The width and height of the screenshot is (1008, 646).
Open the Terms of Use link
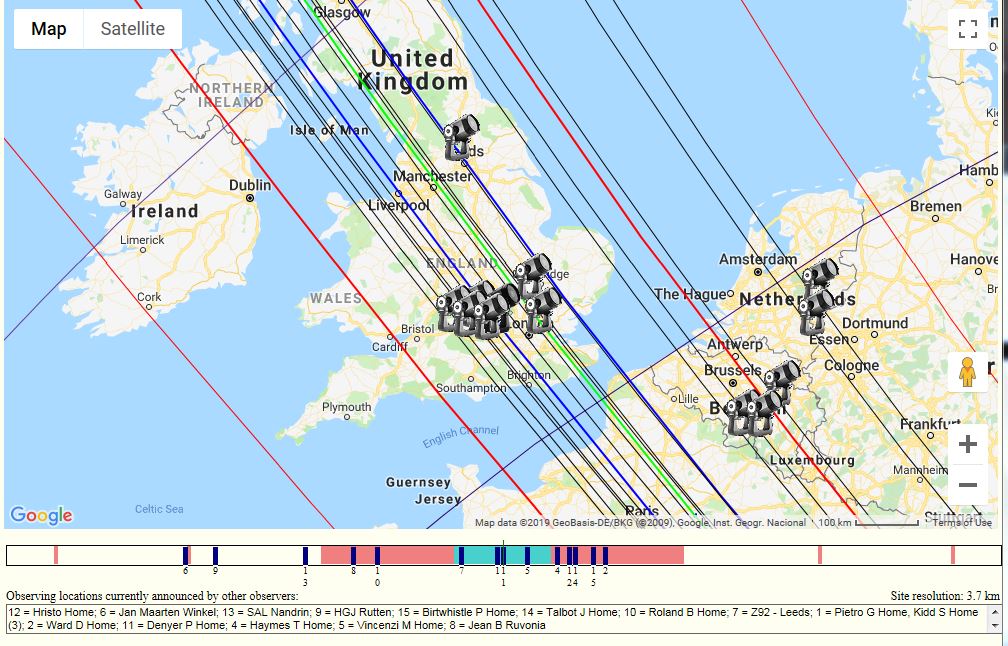click(x=962, y=522)
